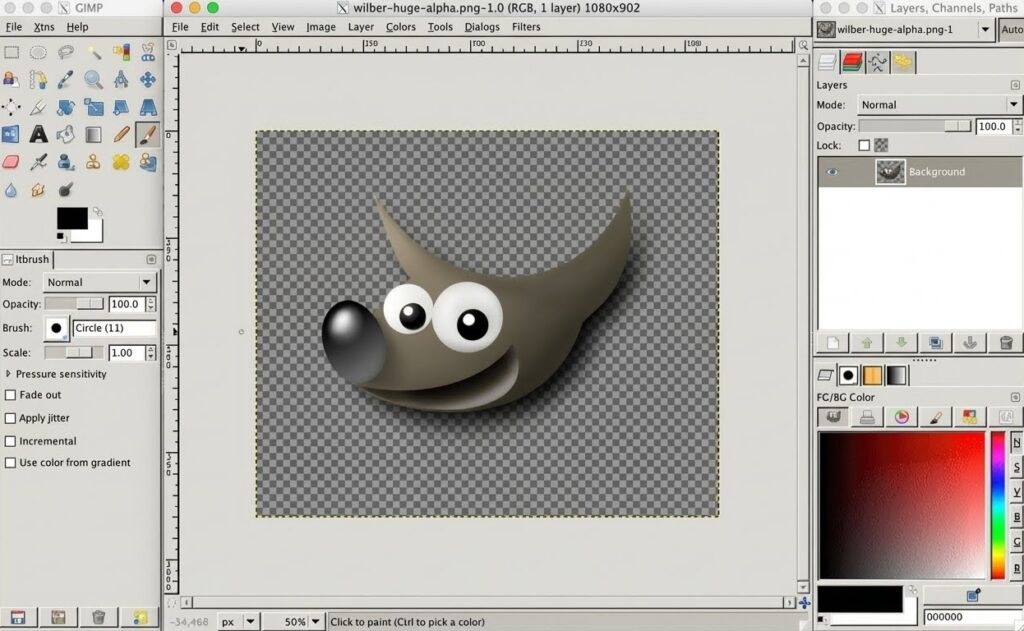Viewport: 1024px width, 631px height.
Task: Activate the Zoom magnifier tool
Action: 92,79
